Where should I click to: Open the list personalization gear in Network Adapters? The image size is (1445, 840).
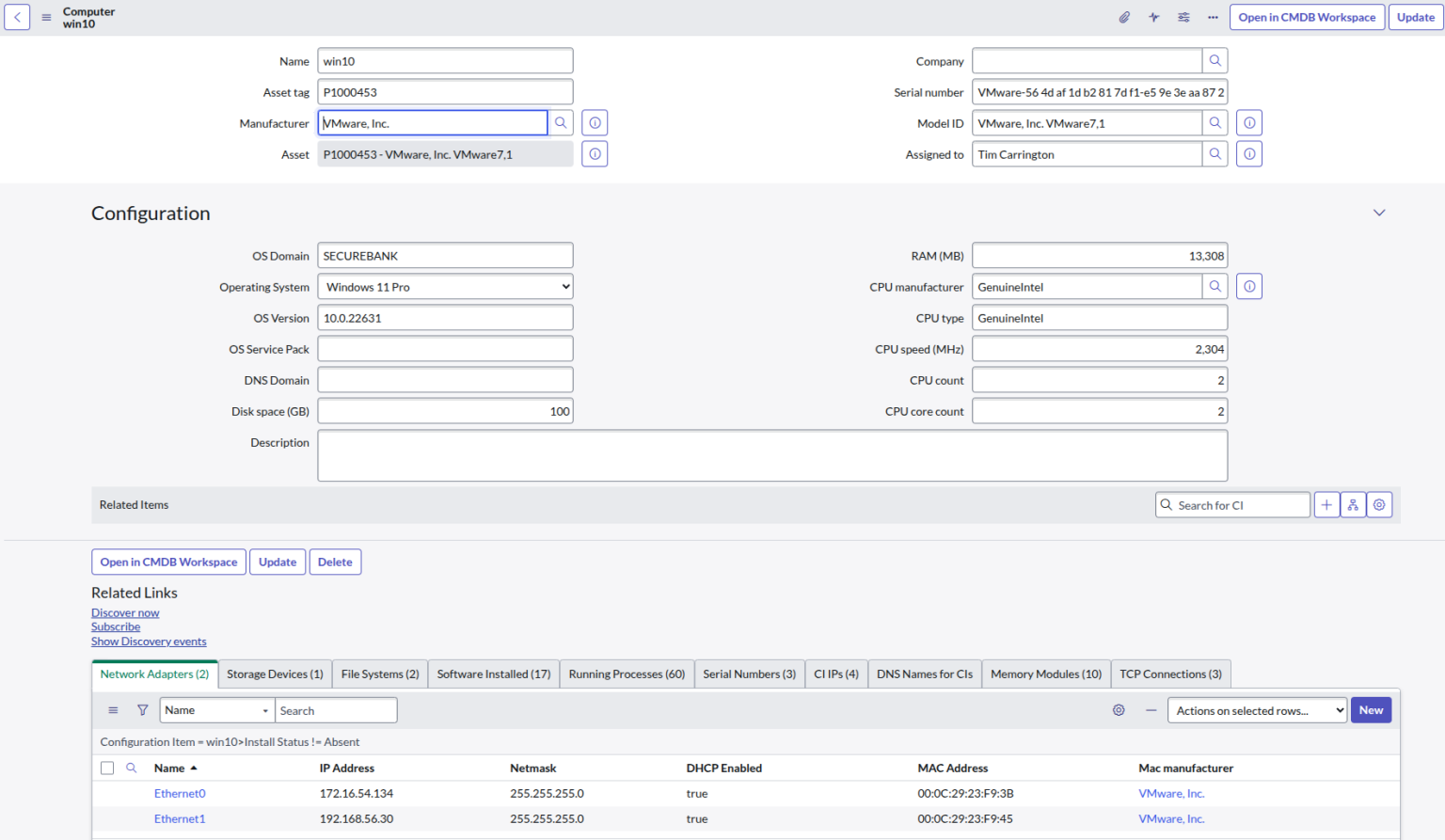1119,710
